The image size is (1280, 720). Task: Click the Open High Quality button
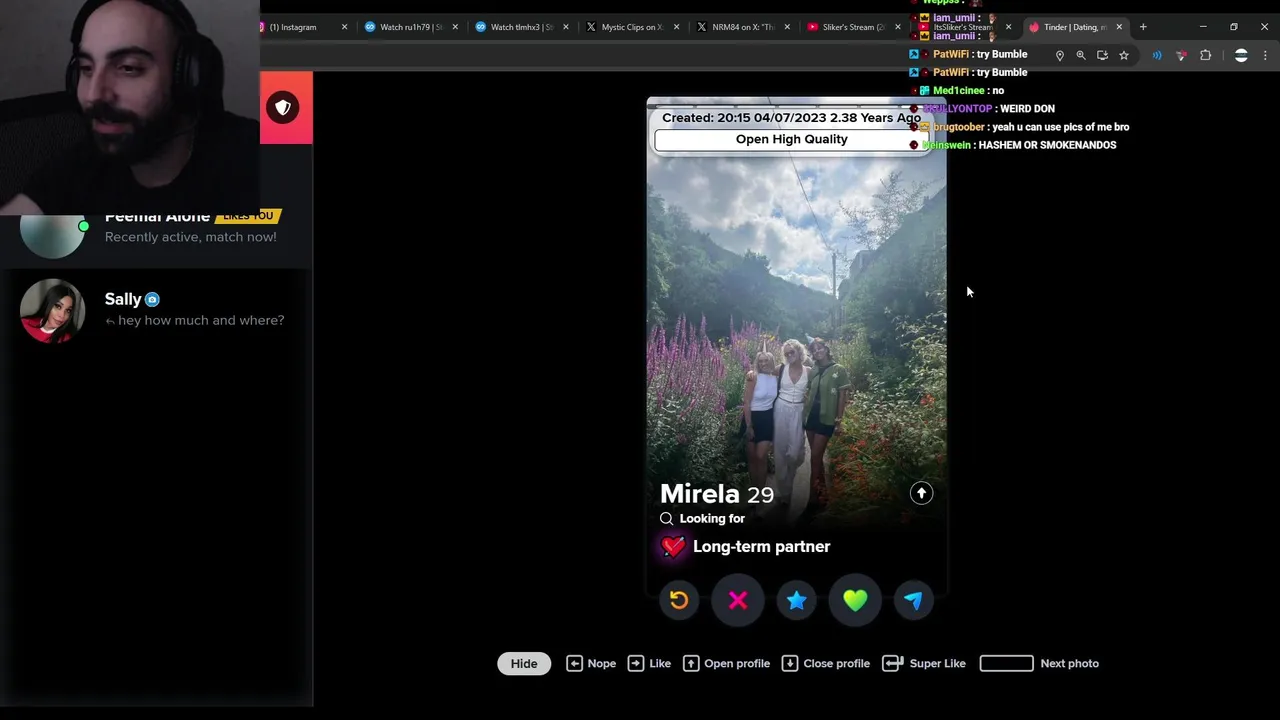(791, 140)
